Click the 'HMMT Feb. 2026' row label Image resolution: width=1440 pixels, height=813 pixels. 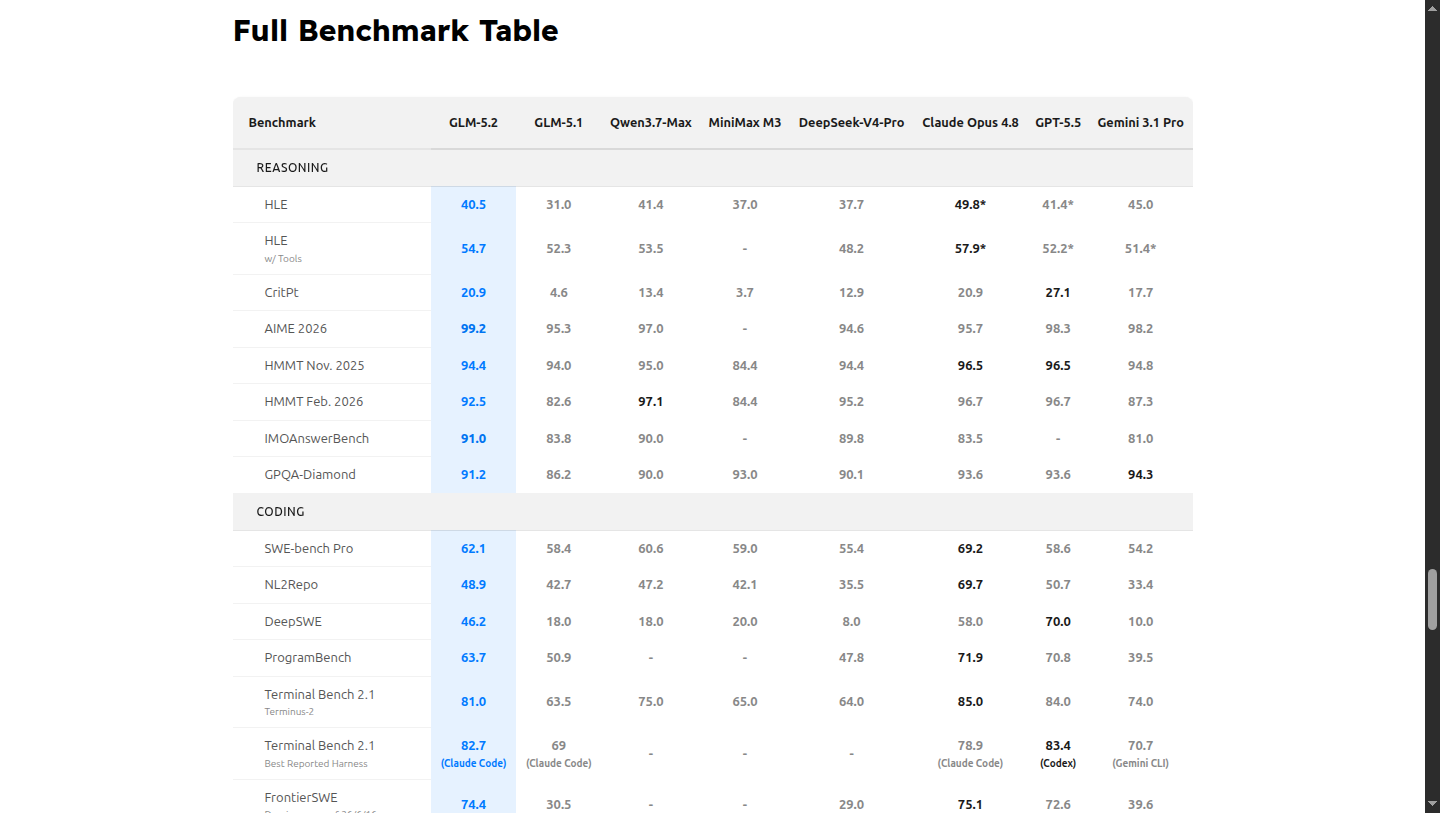point(314,402)
